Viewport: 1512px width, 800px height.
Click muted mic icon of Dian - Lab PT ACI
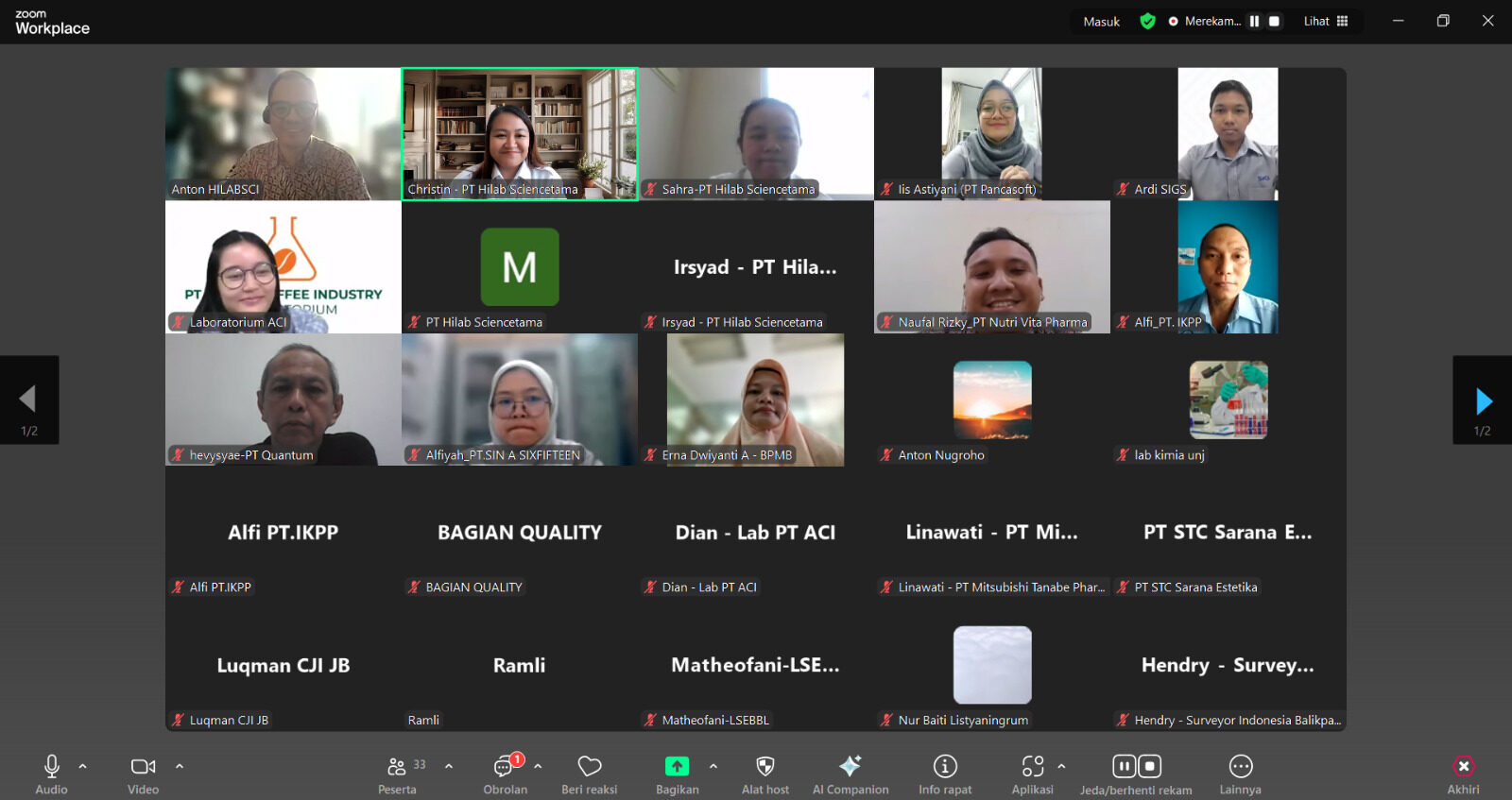[650, 587]
